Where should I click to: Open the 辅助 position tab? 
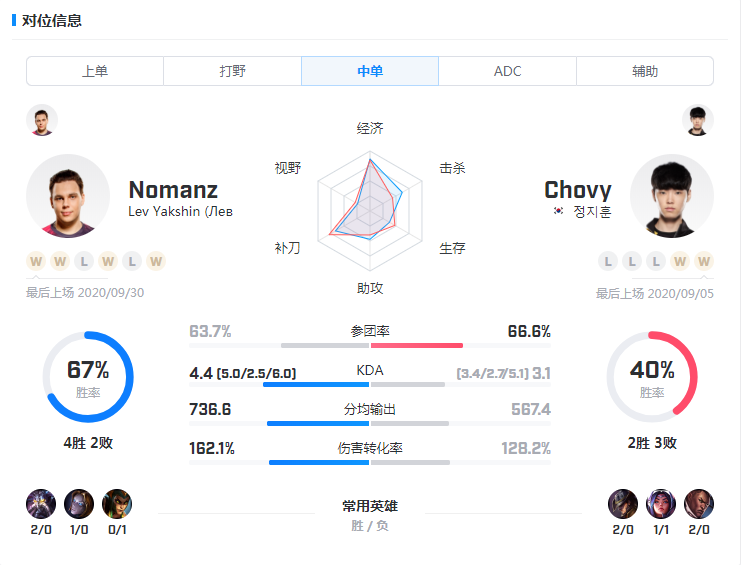645,71
